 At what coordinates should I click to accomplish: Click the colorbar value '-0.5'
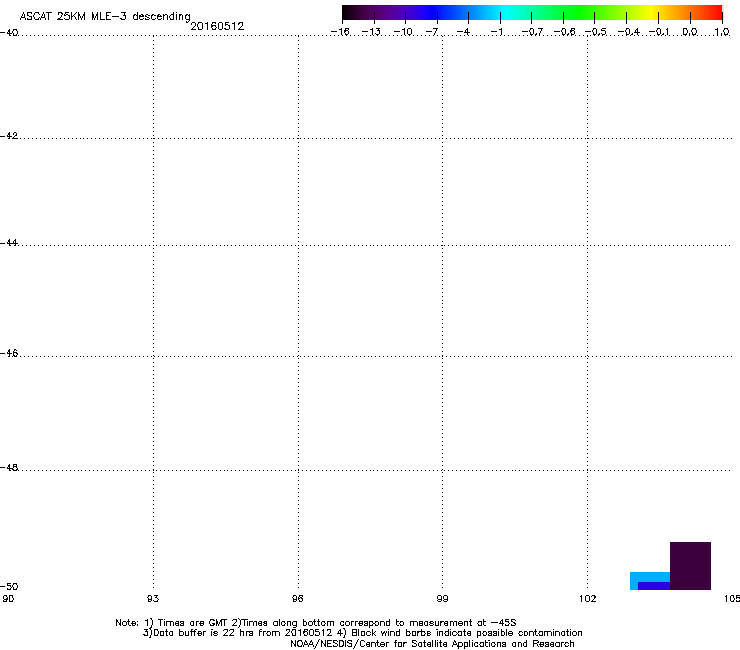click(596, 32)
